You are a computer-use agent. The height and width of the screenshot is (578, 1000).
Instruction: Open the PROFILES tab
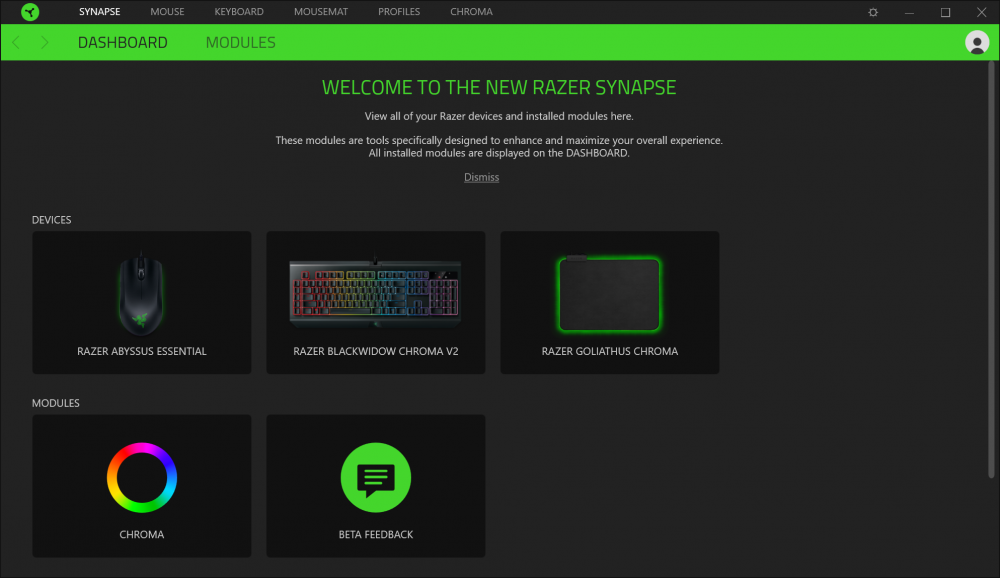pos(399,11)
